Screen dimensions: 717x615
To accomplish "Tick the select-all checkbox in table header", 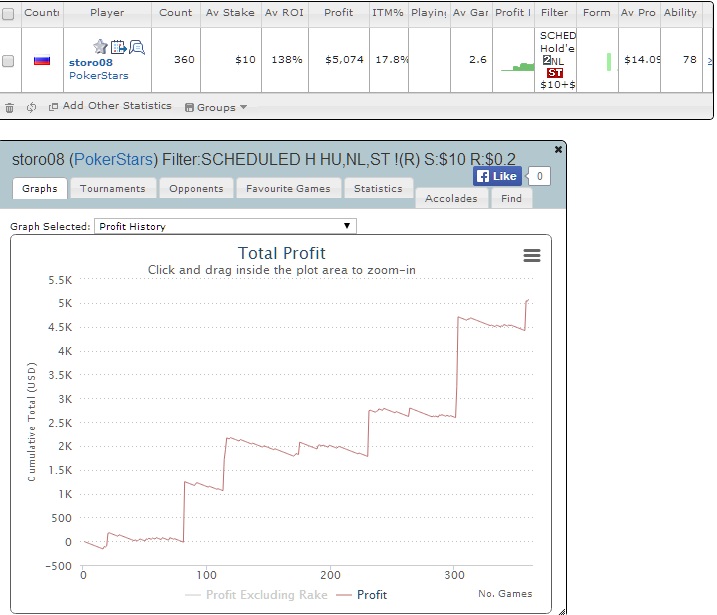I will (8, 14).
